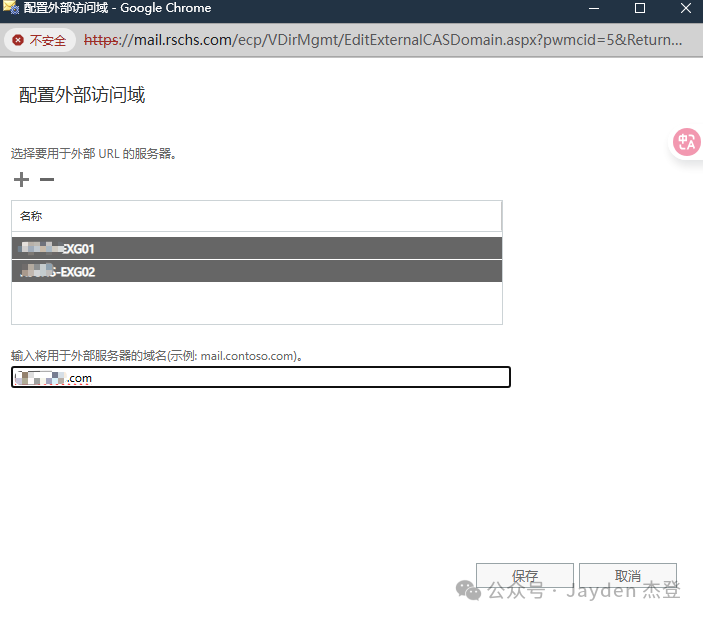The image size is (703, 618).
Task: Click empty space below the server rows
Action: (x=256, y=303)
